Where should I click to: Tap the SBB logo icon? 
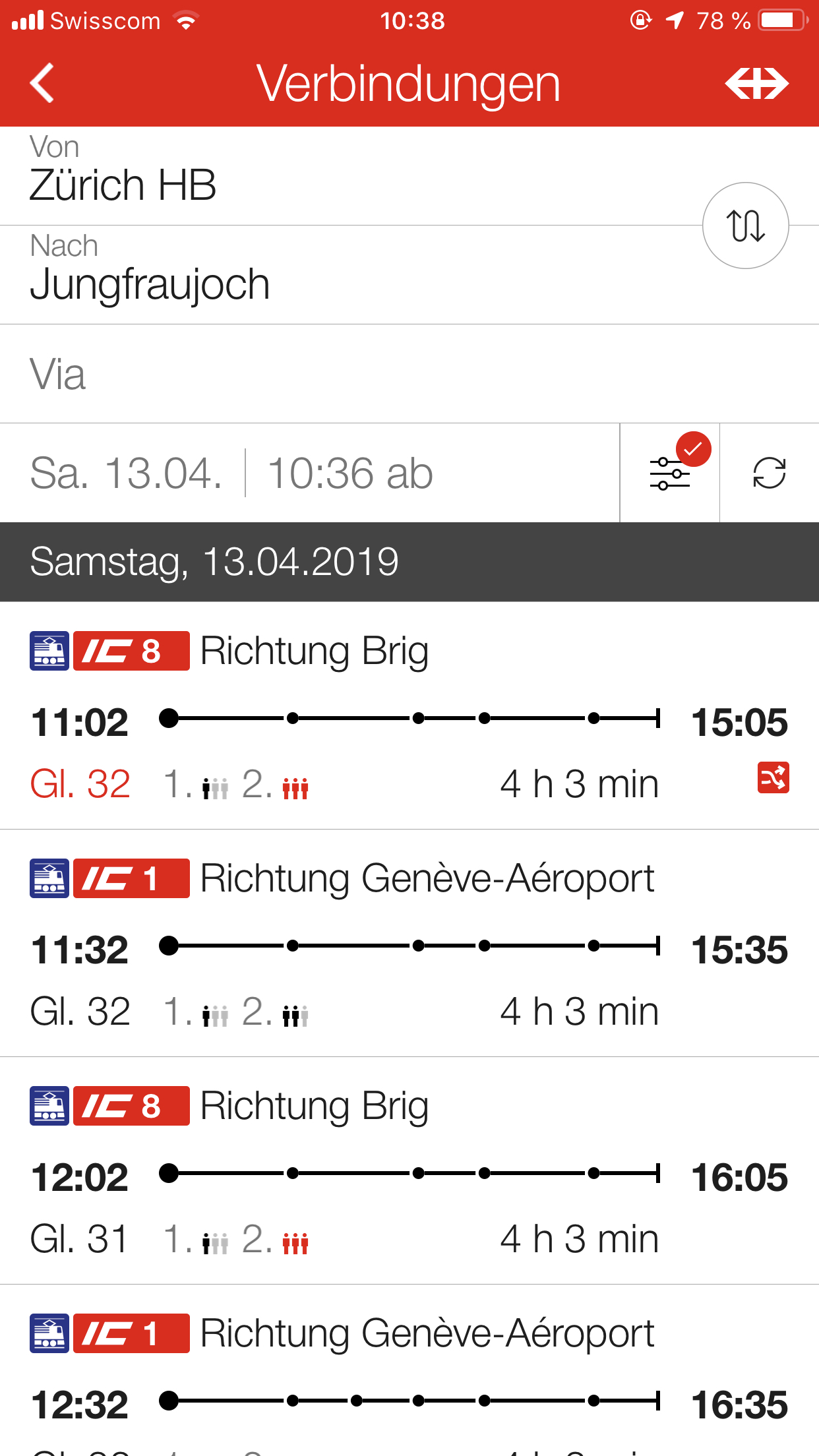click(756, 84)
